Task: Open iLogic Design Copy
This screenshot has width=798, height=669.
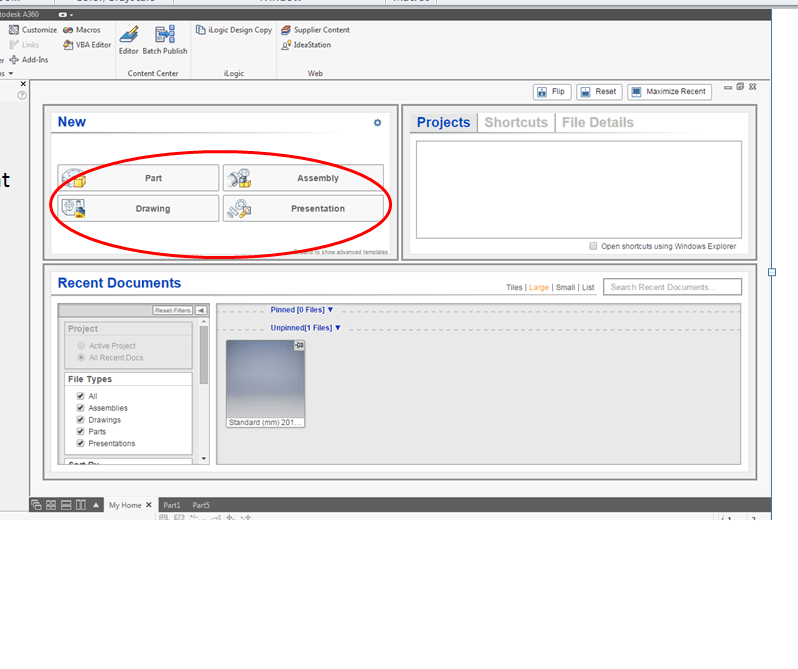Action: pos(234,30)
